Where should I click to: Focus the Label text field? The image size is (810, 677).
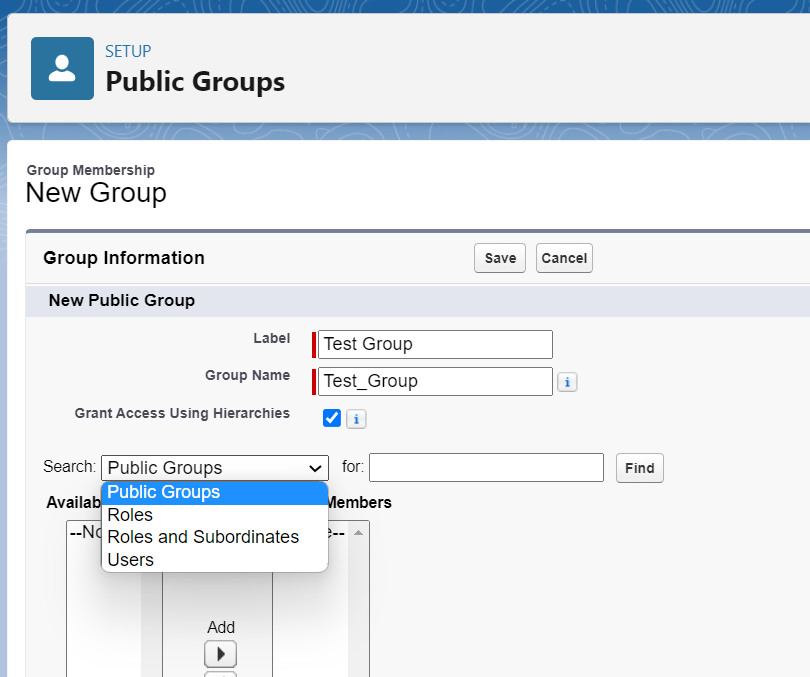pyautogui.click(x=435, y=344)
